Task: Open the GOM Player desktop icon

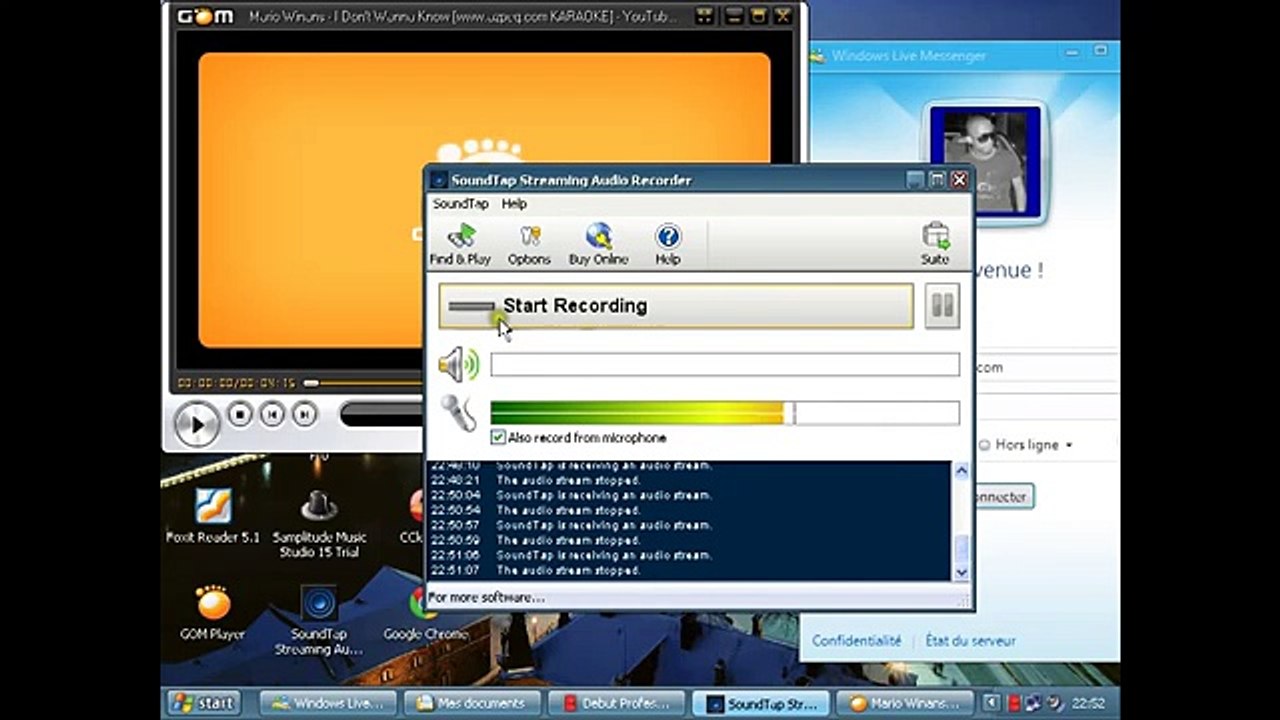Action: pyautogui.click(x=212, y=611)
